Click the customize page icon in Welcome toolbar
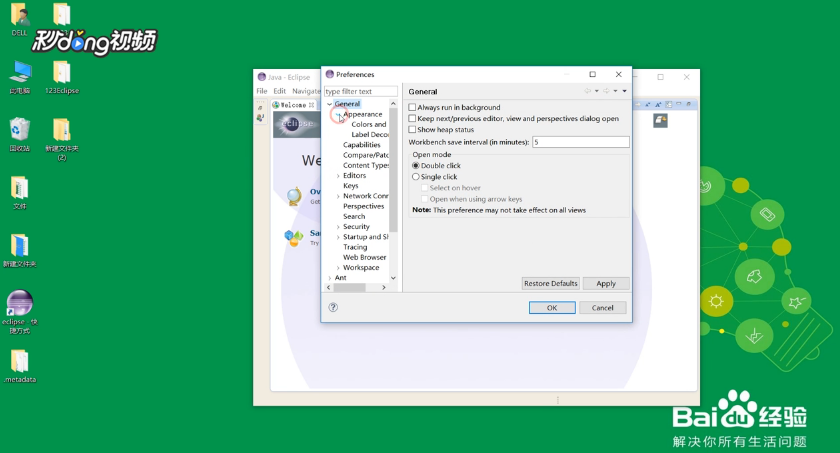 [x=669, y=104]
